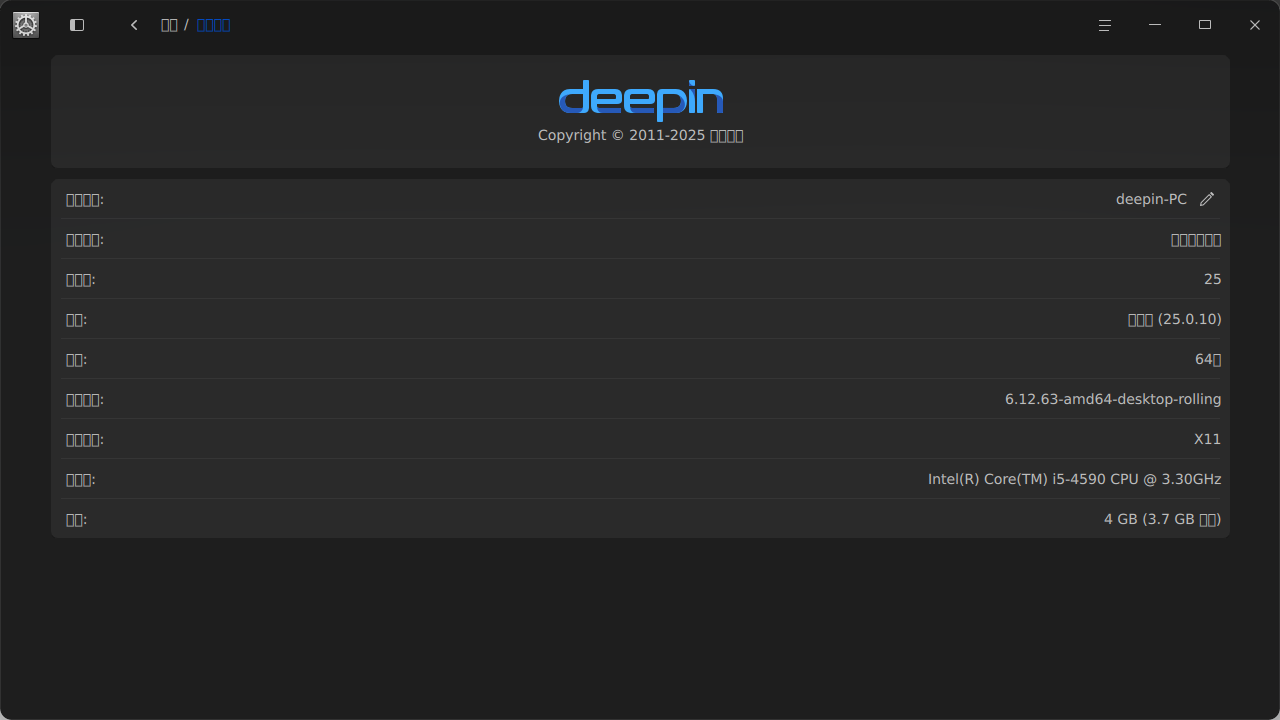
Task: Maximize the control center window
Action: pos(1205,25)
